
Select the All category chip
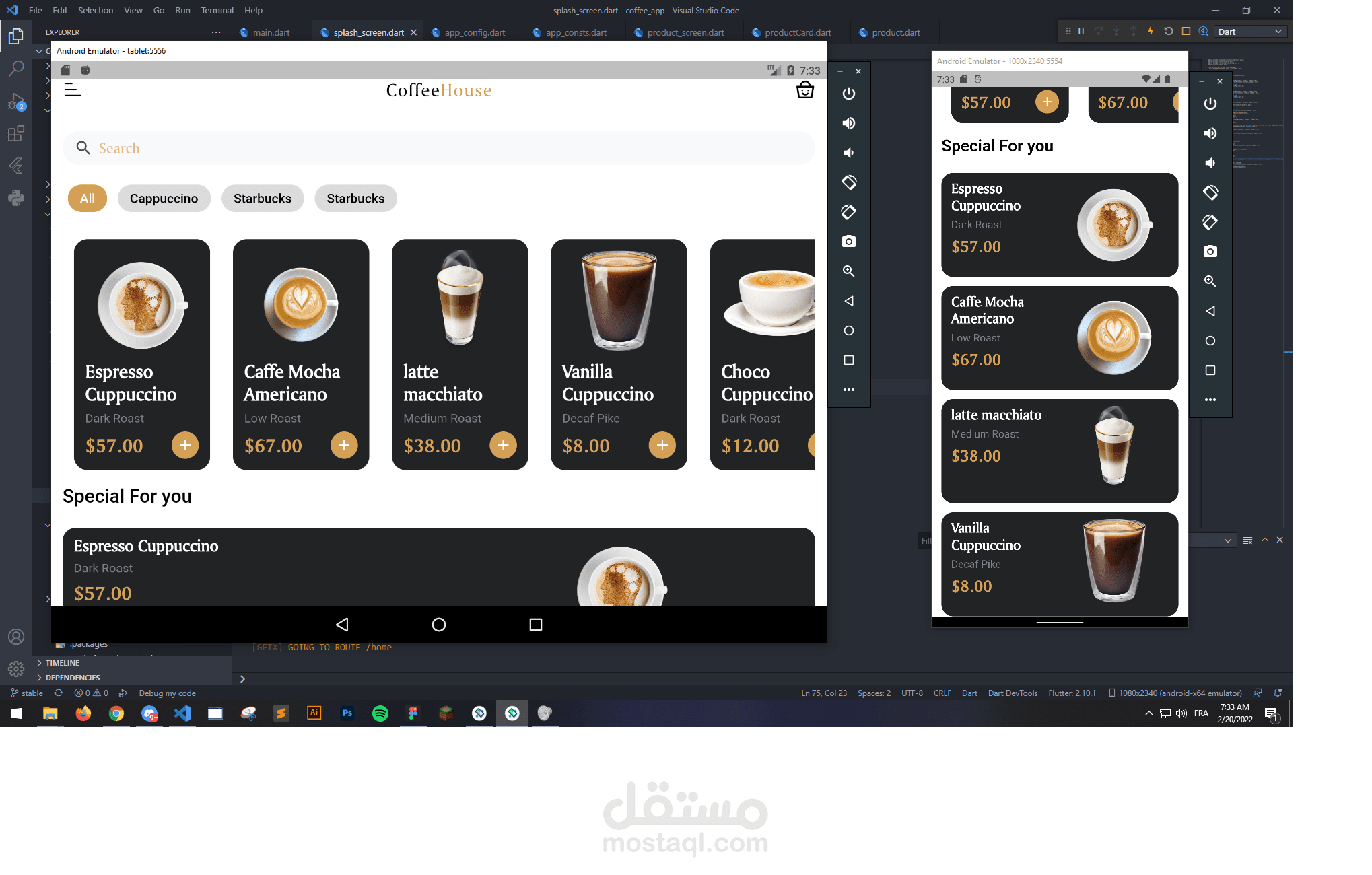pyautogui.click(x=88, y=199)
